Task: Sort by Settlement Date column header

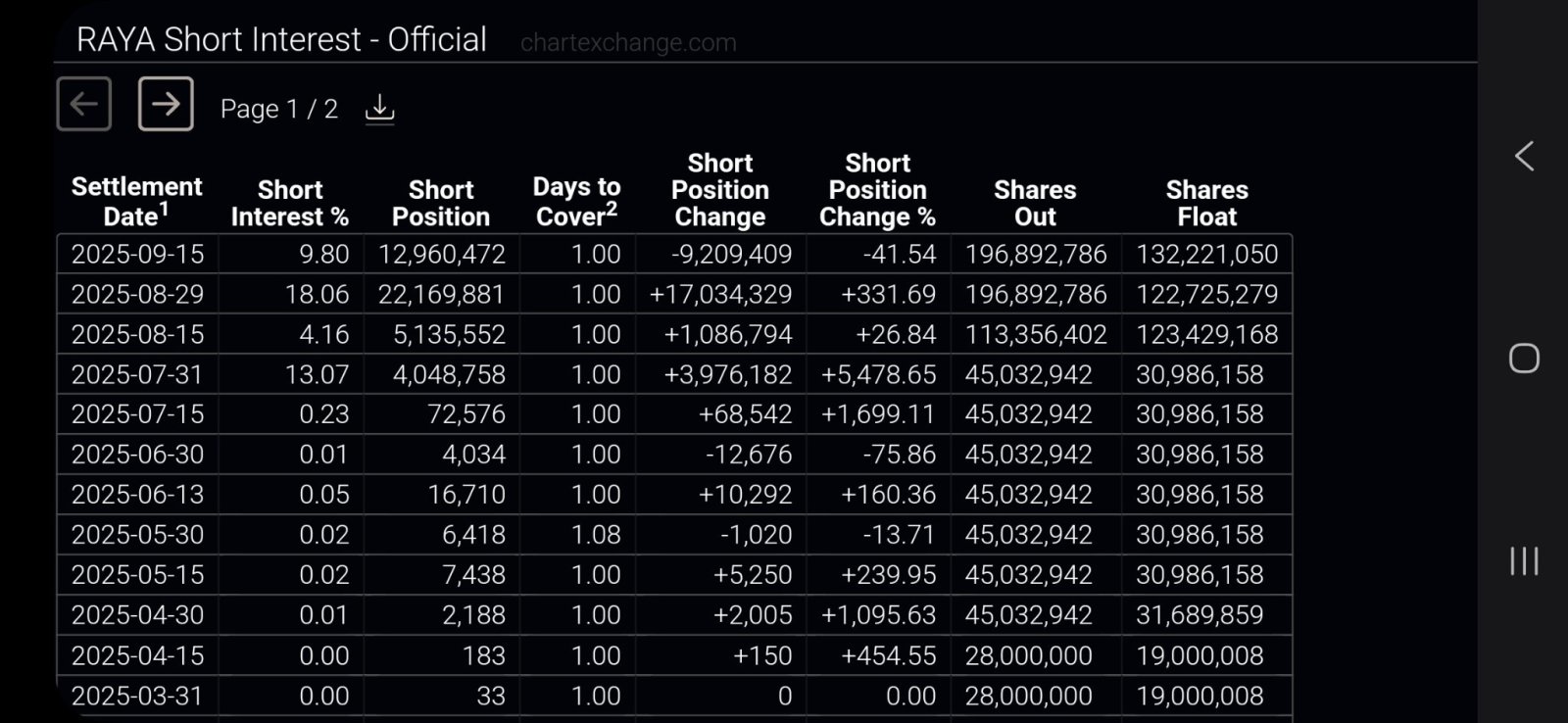Action: [x=136, y=201]
